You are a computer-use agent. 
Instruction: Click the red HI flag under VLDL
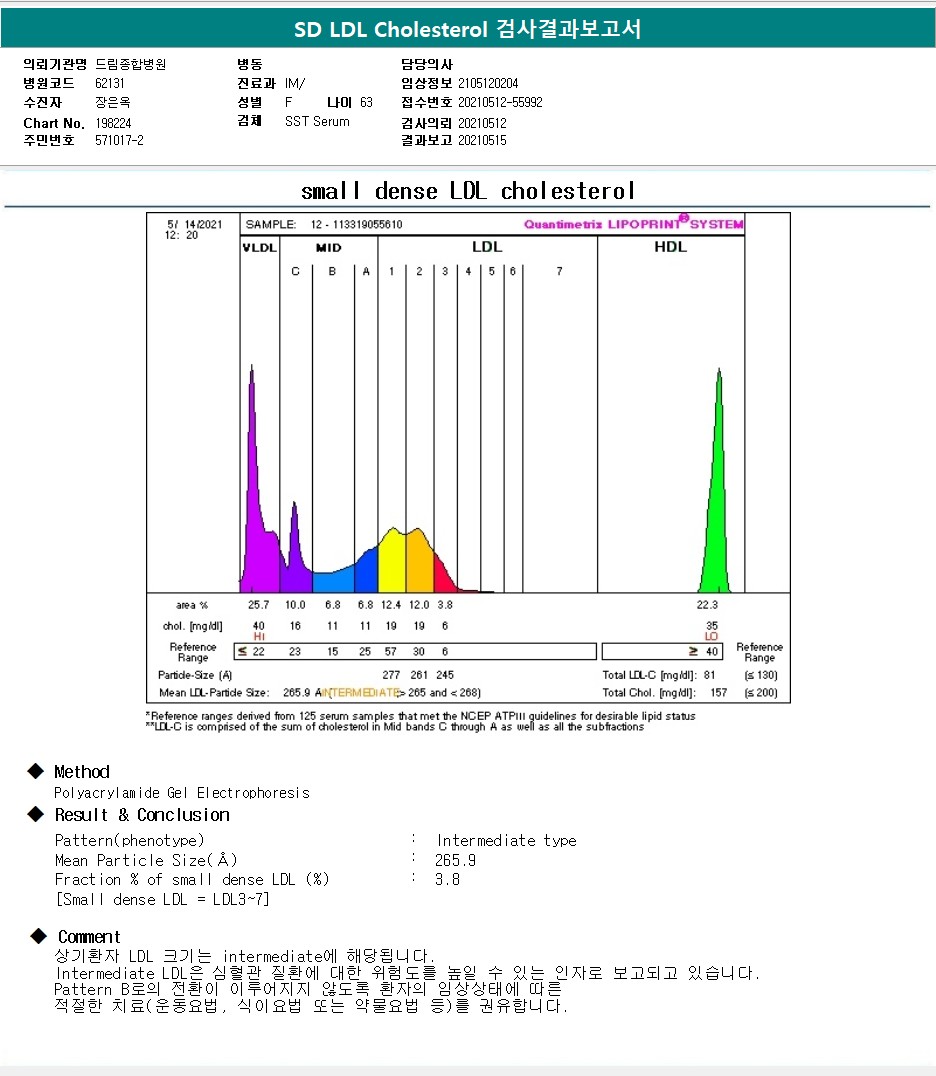[x=258, y=637]
